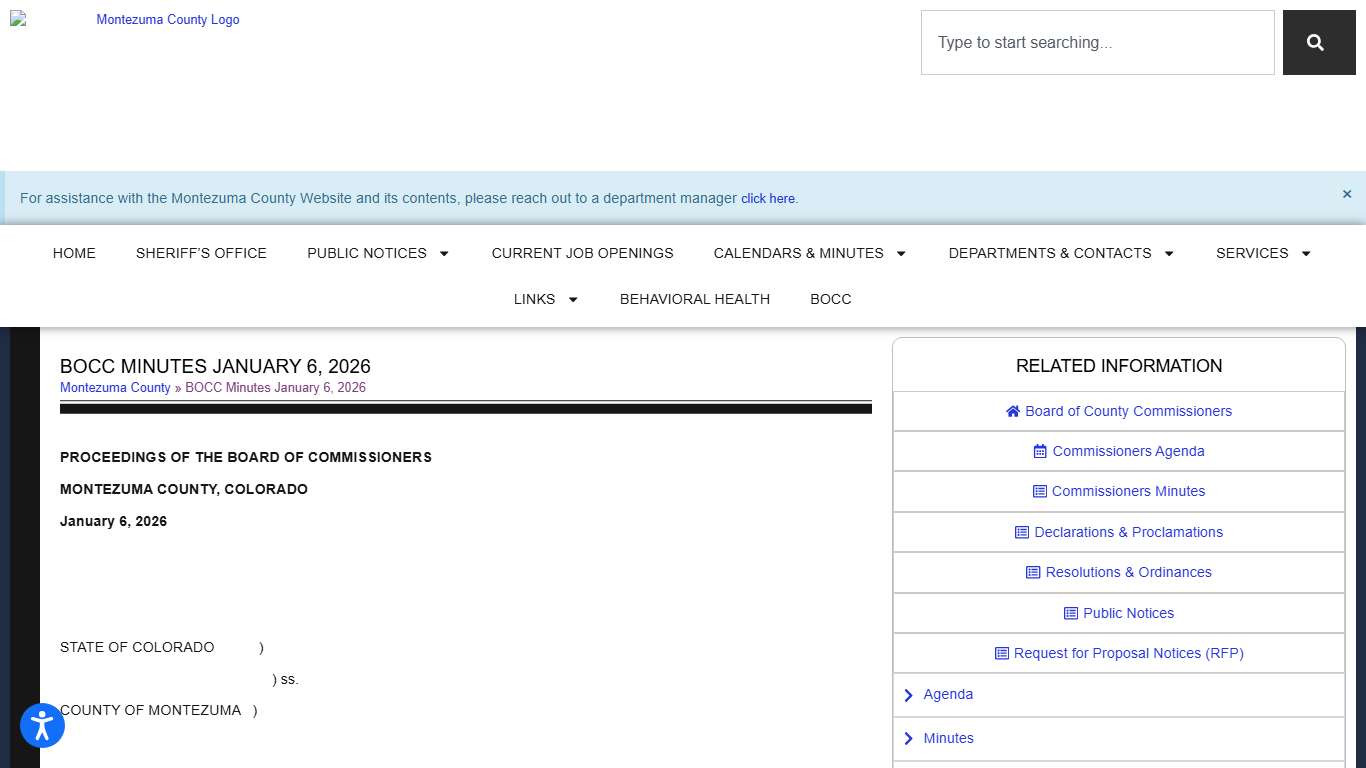1366x768 pixels.
Task: Click the icon beside Resolutions & Ordinances
Action: [x=1032, y=572]
